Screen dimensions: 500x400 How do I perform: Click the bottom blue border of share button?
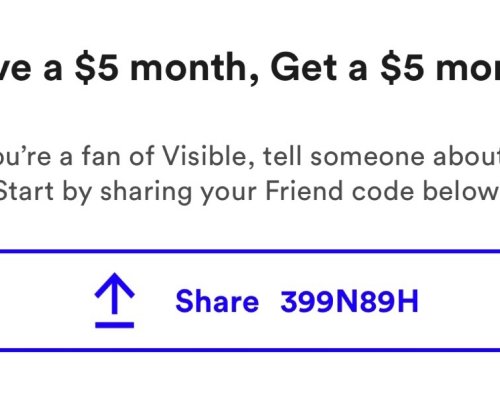click(x=250, y=350)
